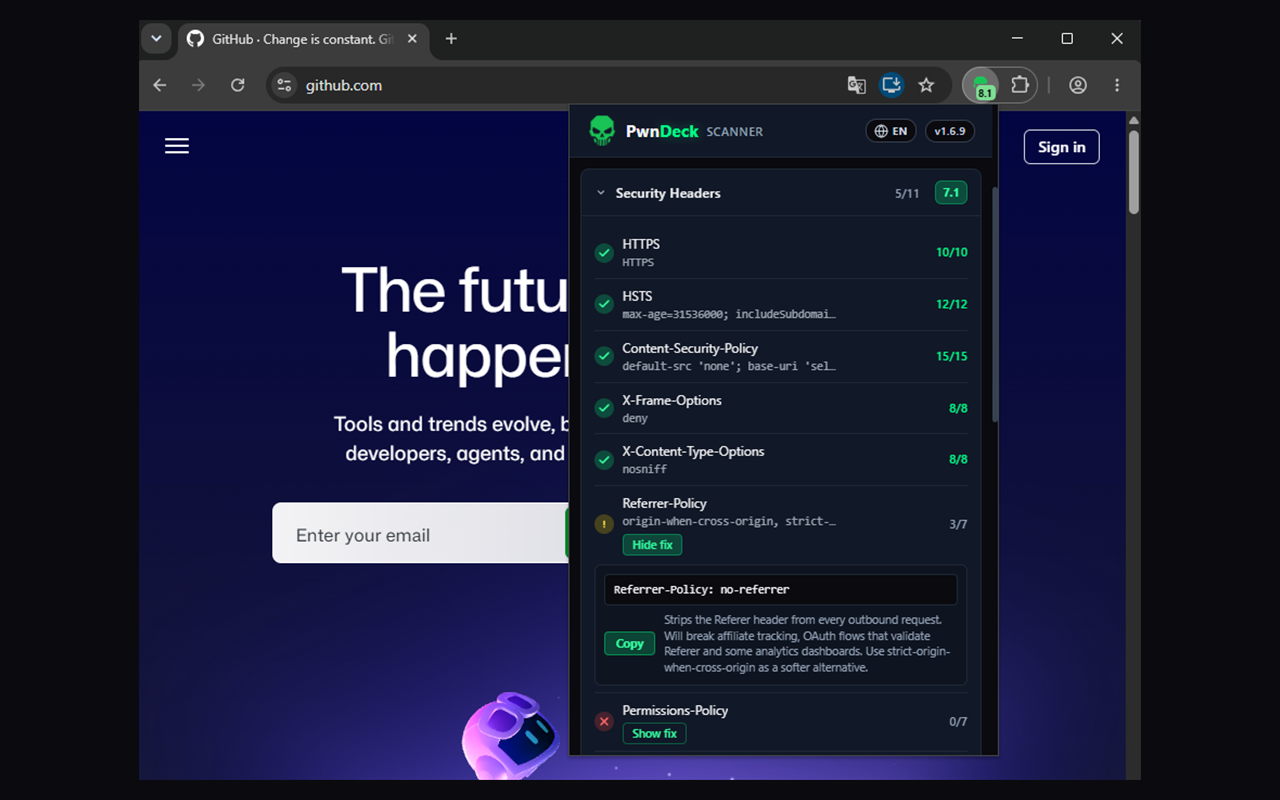Click the install app icon in address bar
The height and width of the screenshot is (800, 1280).
pos(891,85)
